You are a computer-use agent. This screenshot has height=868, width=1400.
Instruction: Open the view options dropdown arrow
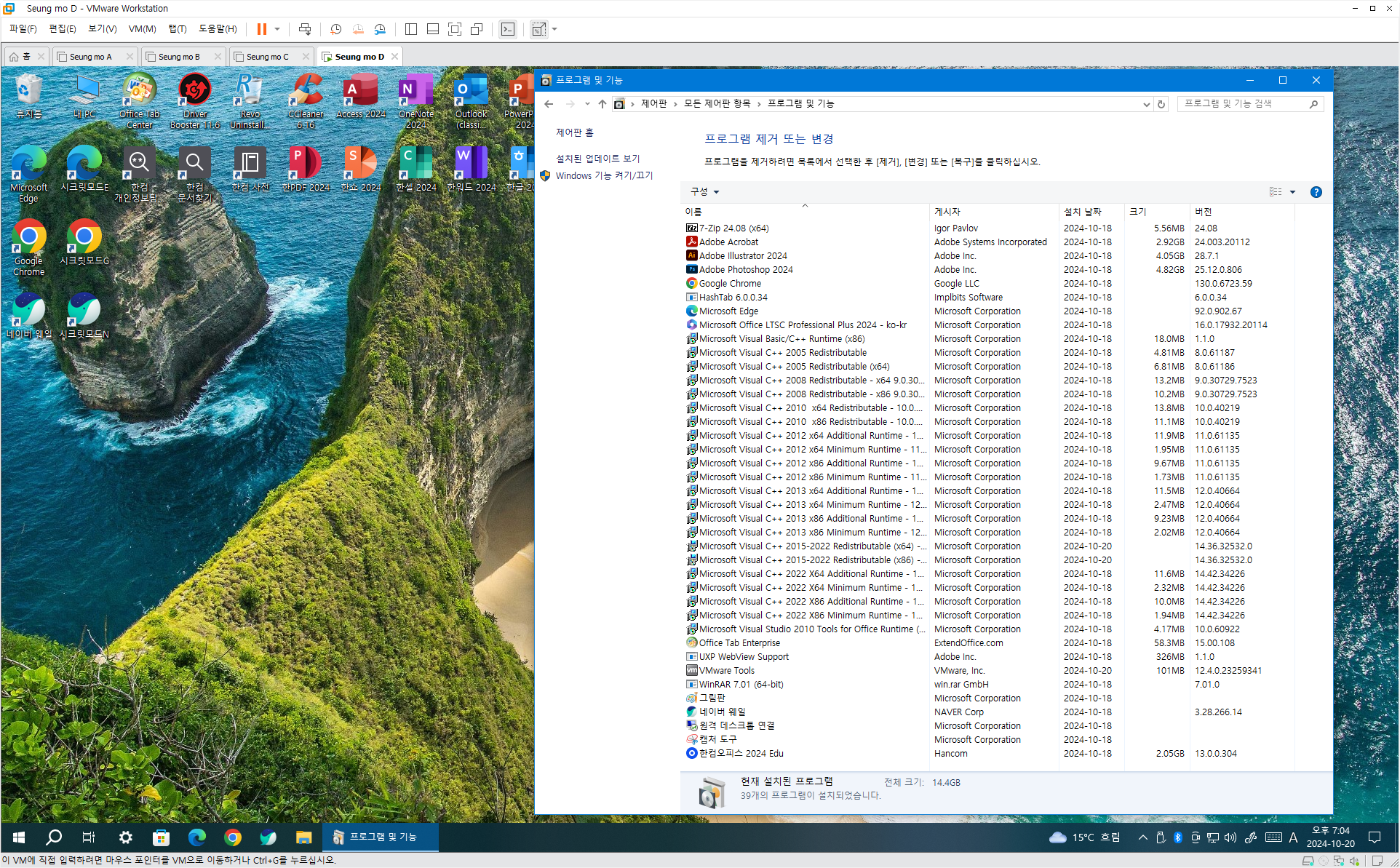click(1293, 192)
